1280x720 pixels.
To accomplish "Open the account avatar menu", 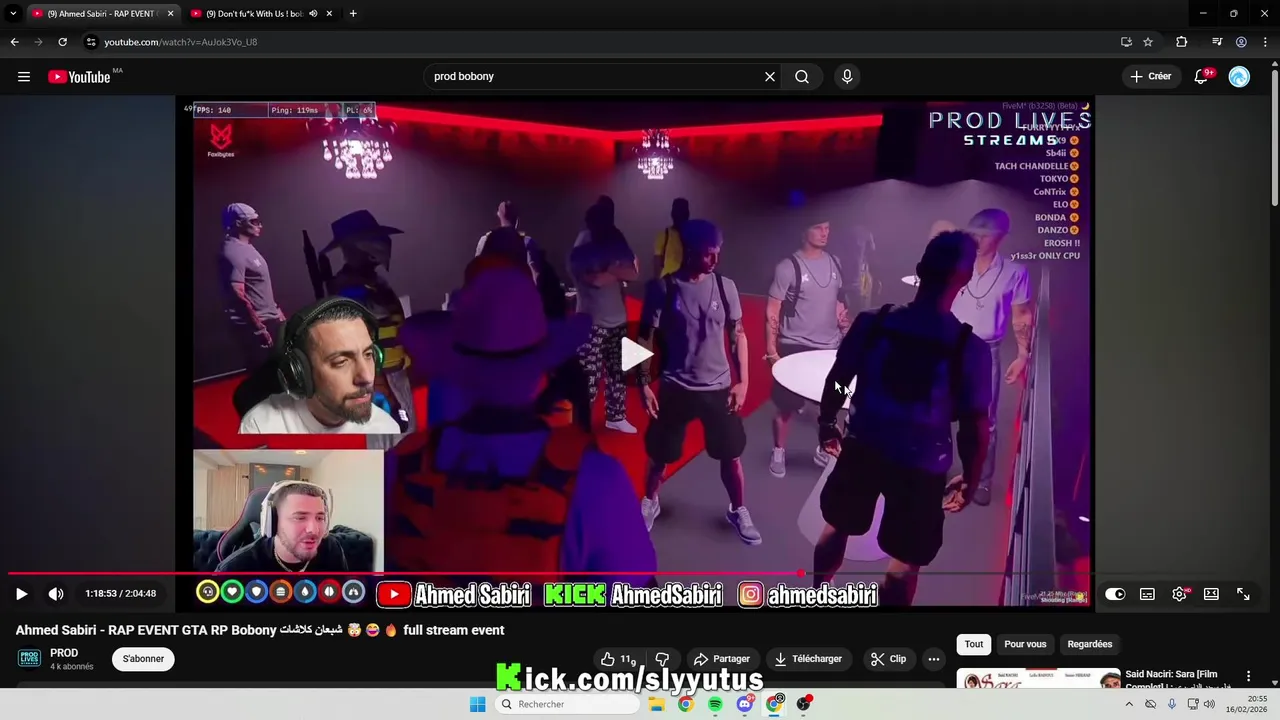I will coord(1239,77).
